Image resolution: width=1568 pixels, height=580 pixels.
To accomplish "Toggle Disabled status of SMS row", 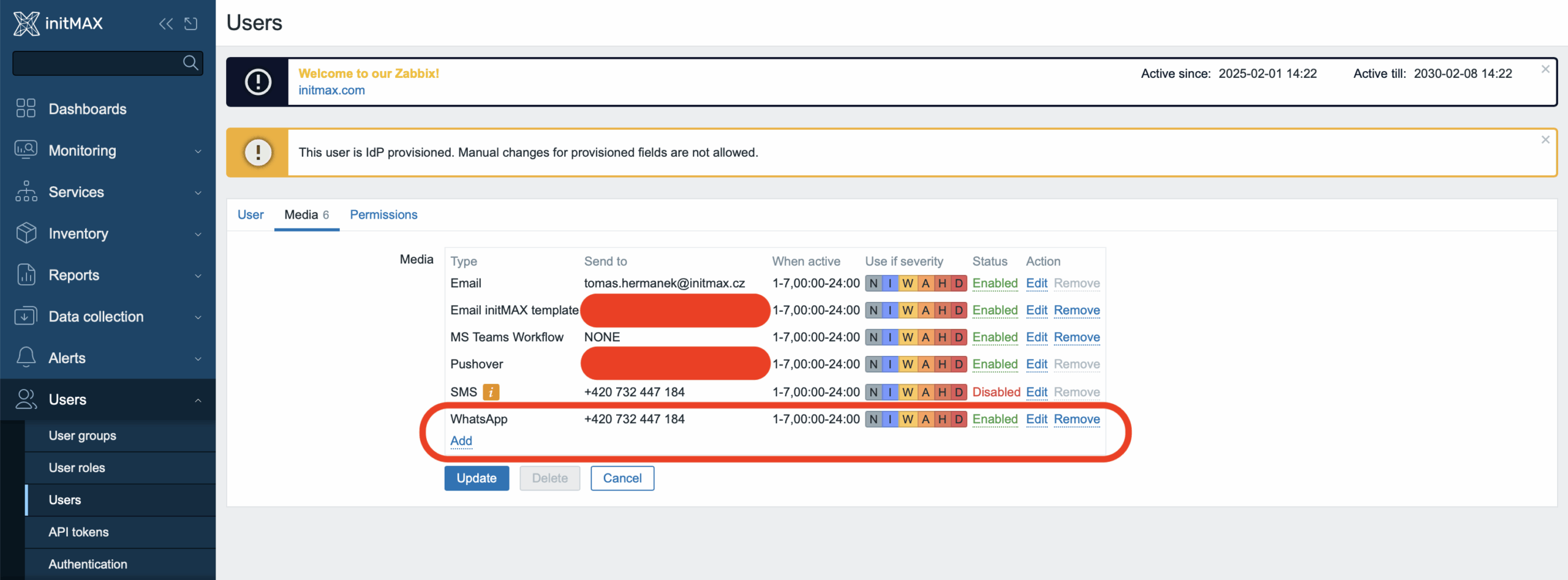I will pyautogui.click(x=996, y=392).
